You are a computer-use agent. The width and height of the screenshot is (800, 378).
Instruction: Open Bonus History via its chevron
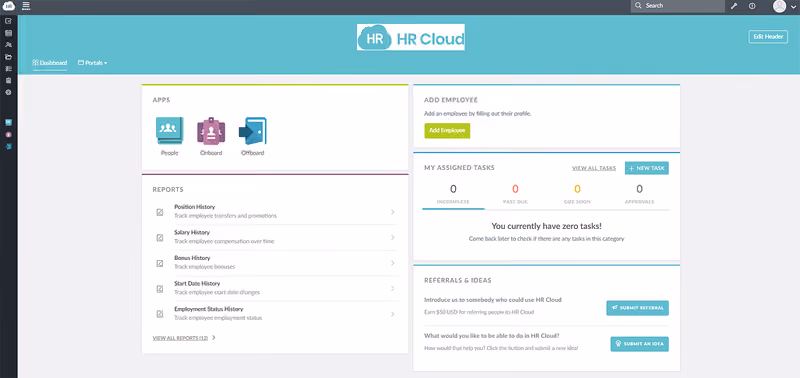coord(392,263)
